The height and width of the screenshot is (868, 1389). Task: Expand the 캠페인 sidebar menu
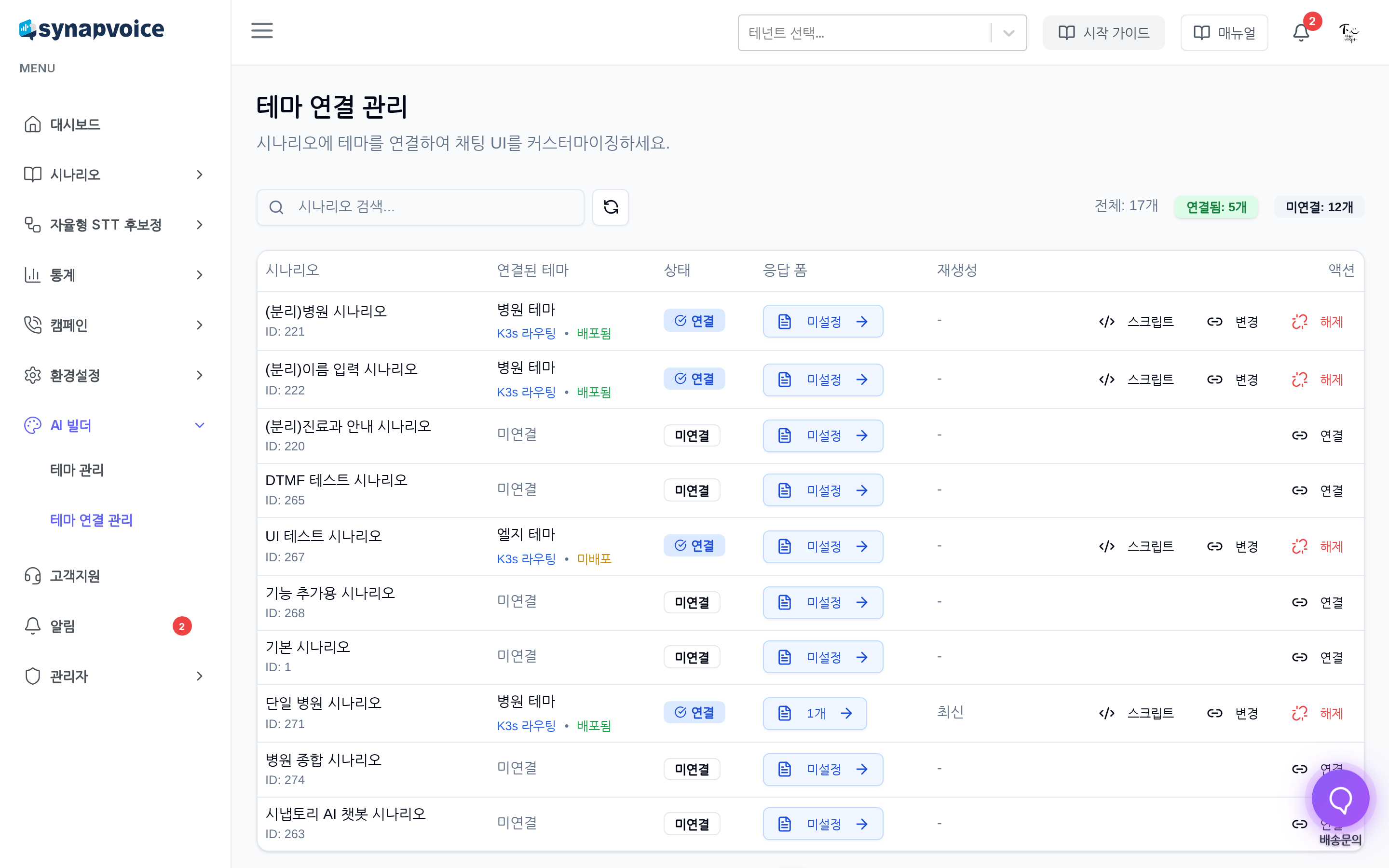pyautogui.click(x=115, y=325)
